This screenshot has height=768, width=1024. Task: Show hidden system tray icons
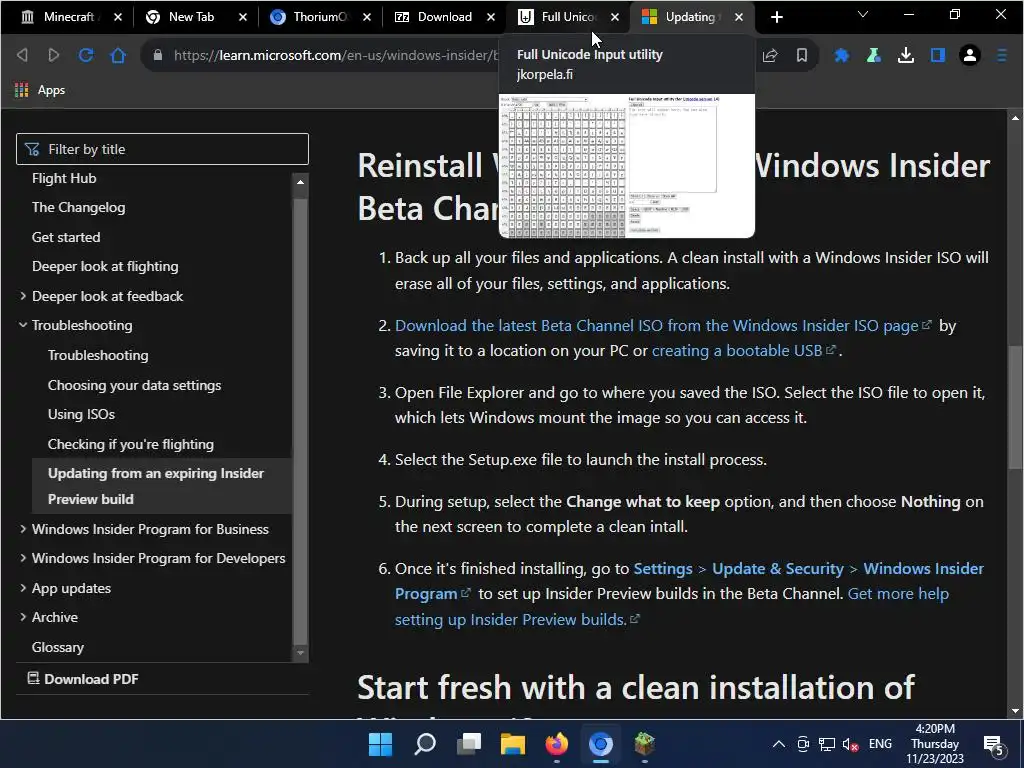point(778,744)
